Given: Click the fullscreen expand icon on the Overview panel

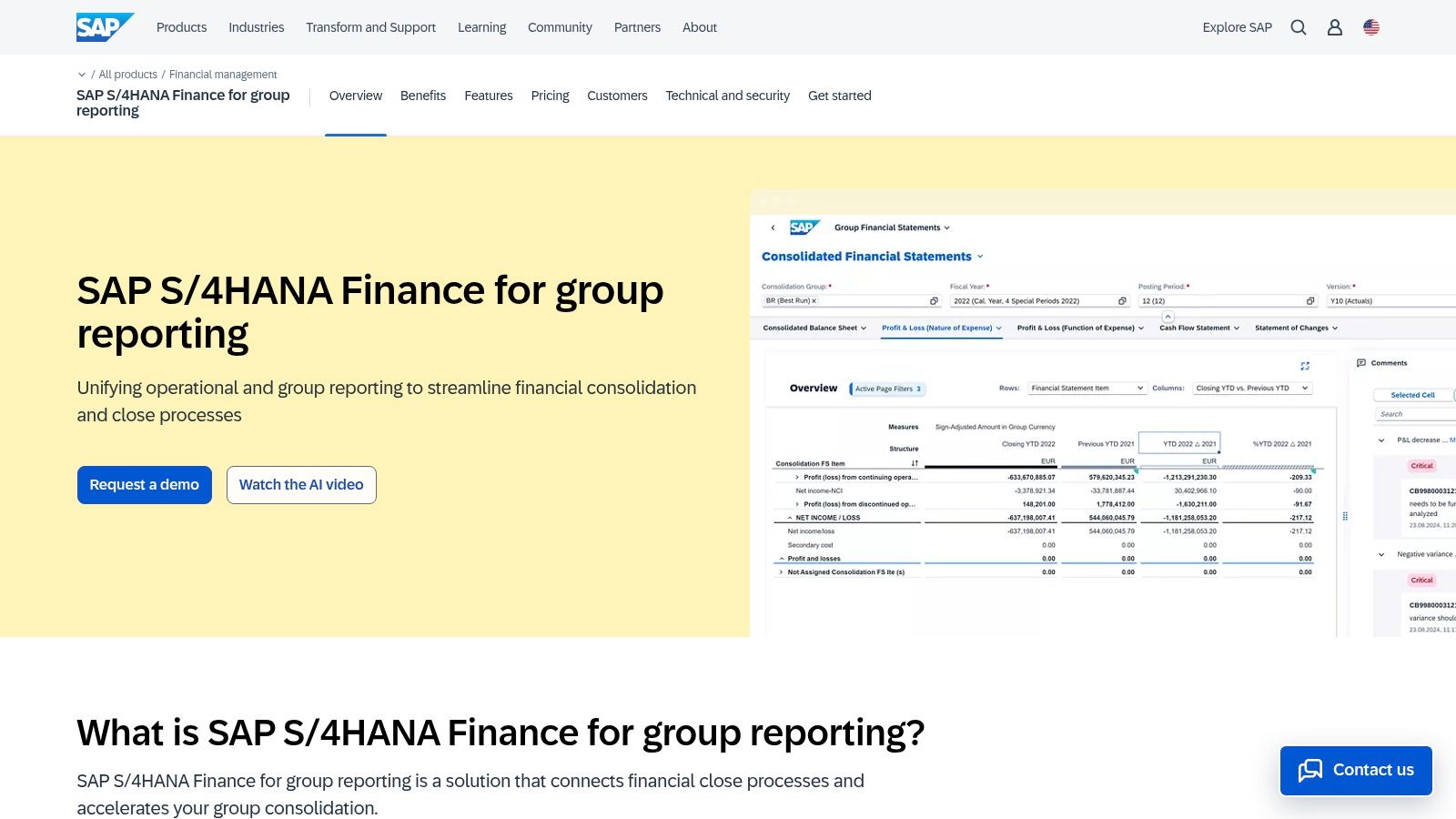Looking at the screenshot, I should coord(1304,365).
